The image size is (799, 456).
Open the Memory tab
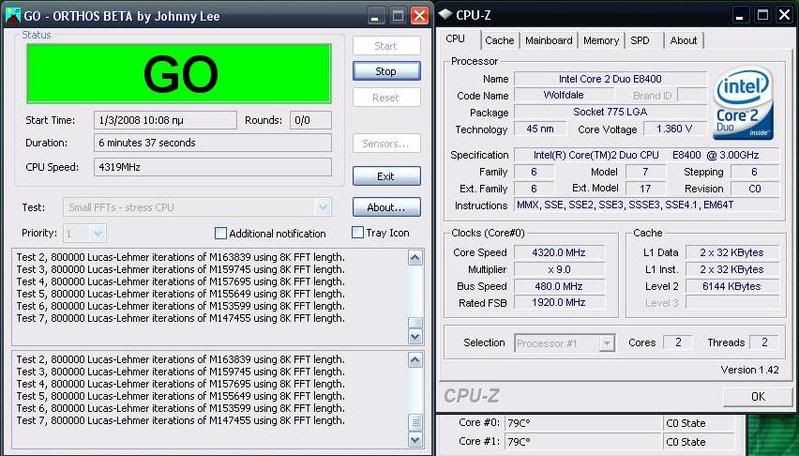click(601, 40)
